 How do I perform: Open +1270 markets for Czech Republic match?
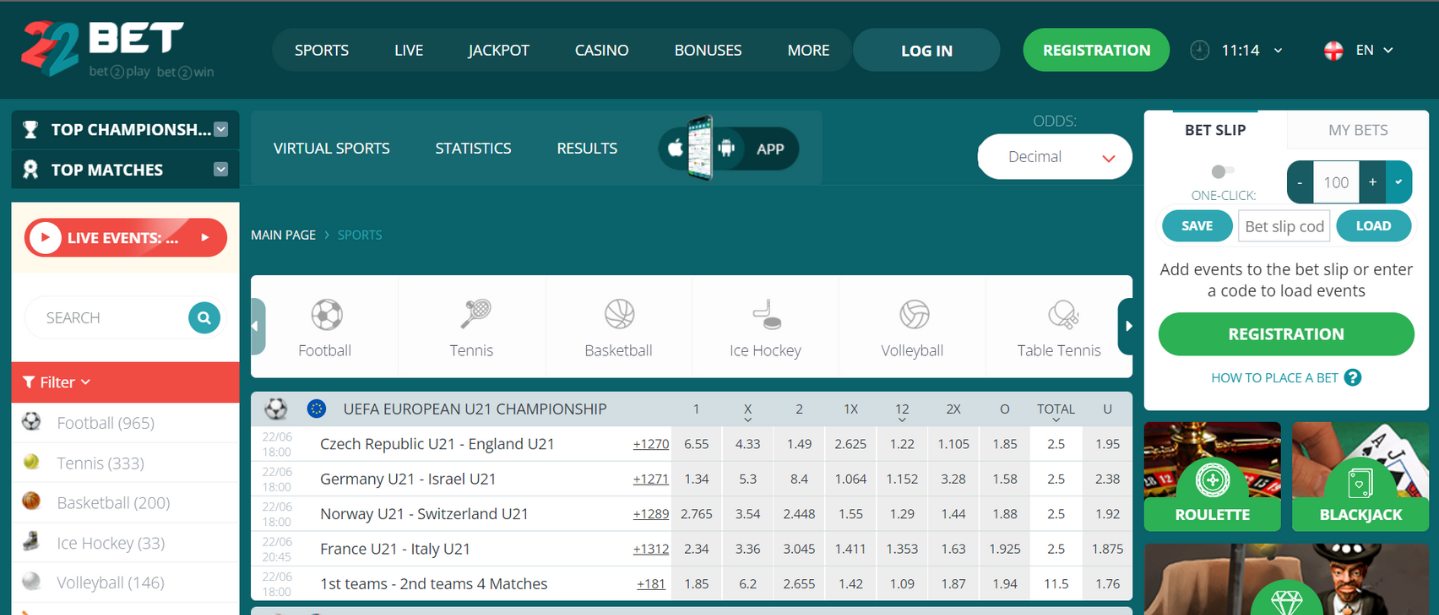(651, 444)
